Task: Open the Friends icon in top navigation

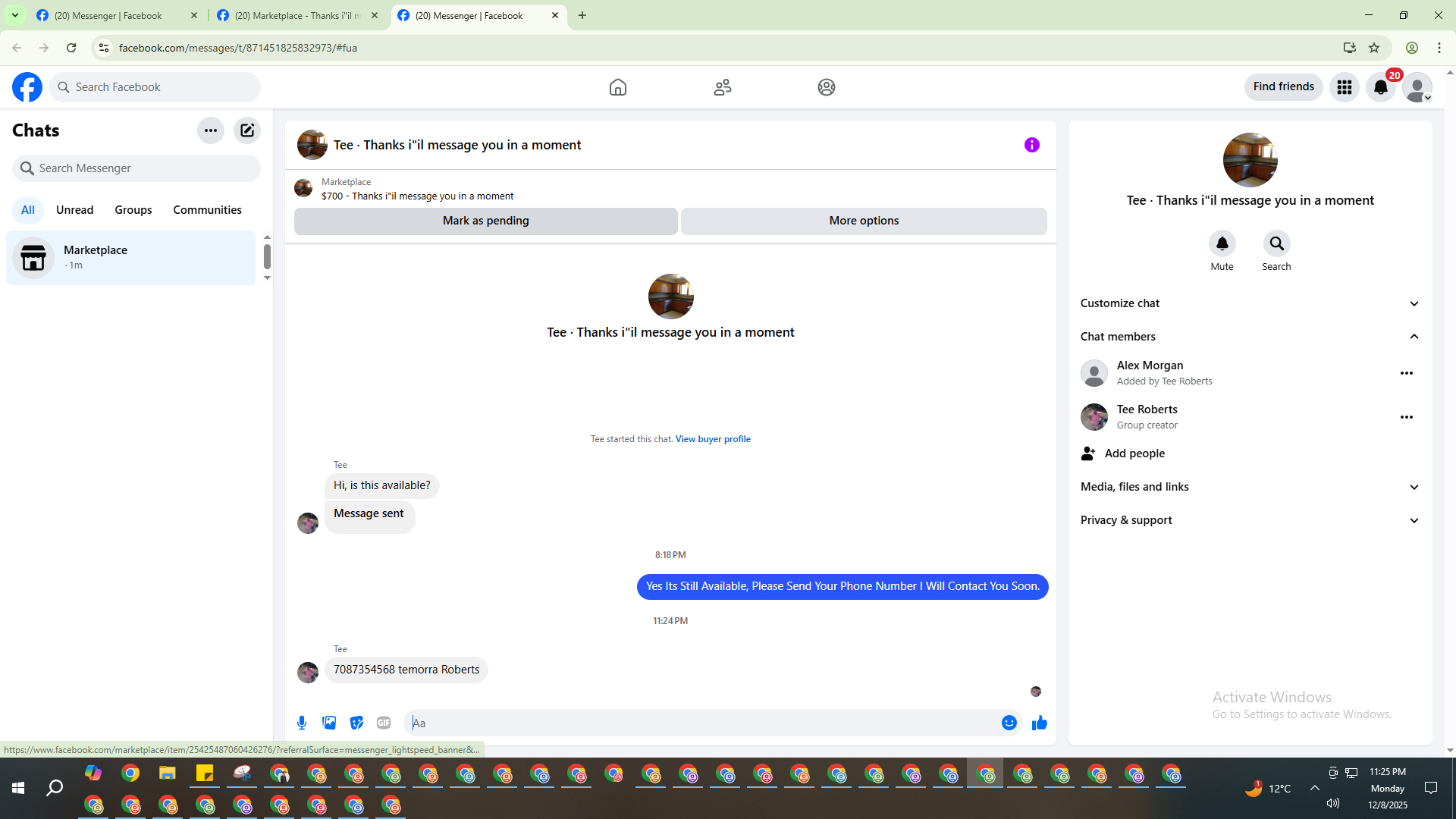Action: pos(723,87)
